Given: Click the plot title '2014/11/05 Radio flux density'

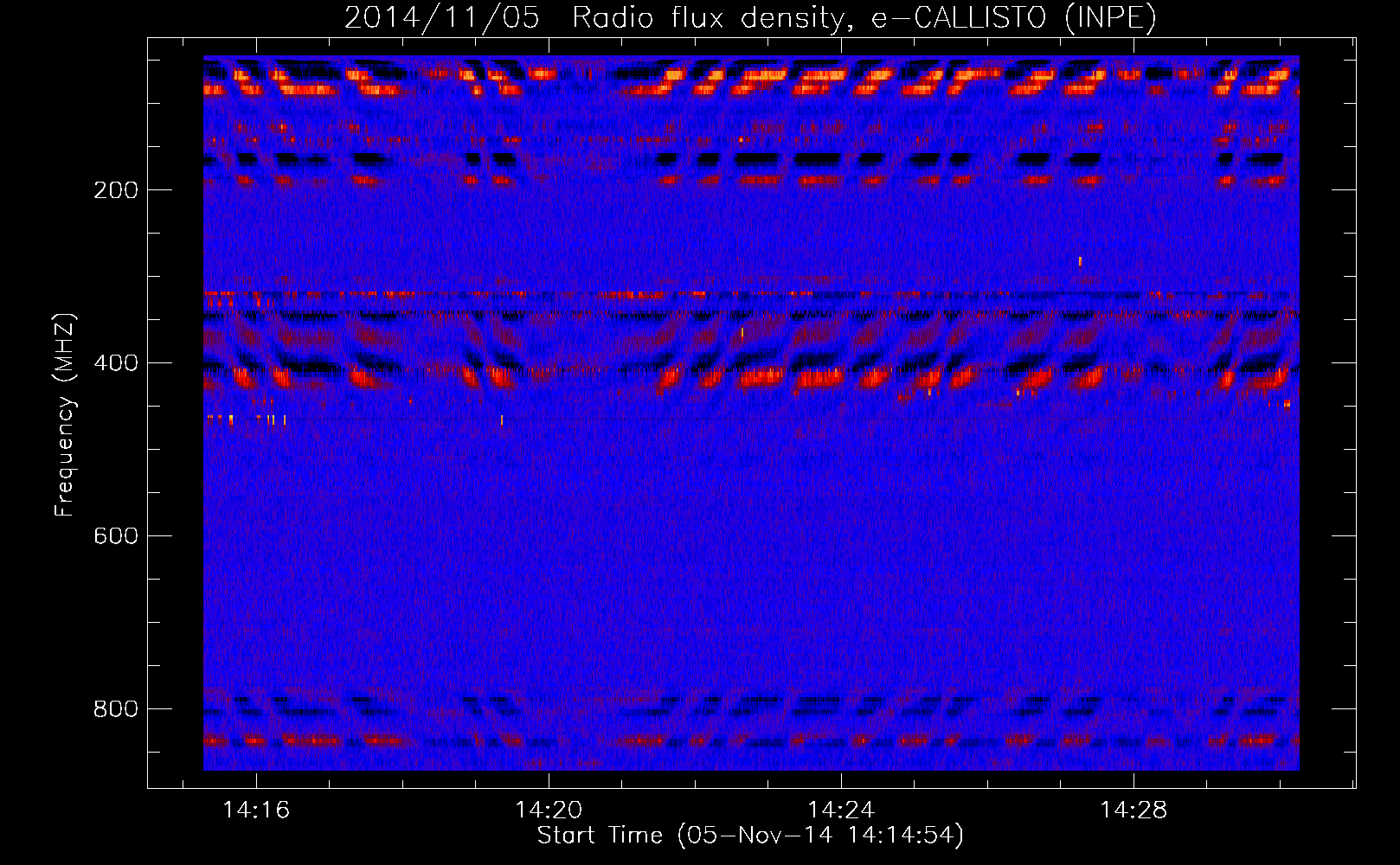Looking at the screenshot, I should click(750, 18).
